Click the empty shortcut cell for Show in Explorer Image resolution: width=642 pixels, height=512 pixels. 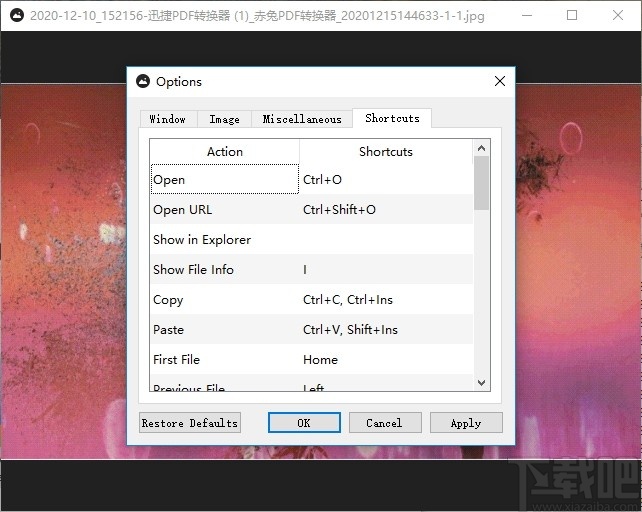pos(386,239)
